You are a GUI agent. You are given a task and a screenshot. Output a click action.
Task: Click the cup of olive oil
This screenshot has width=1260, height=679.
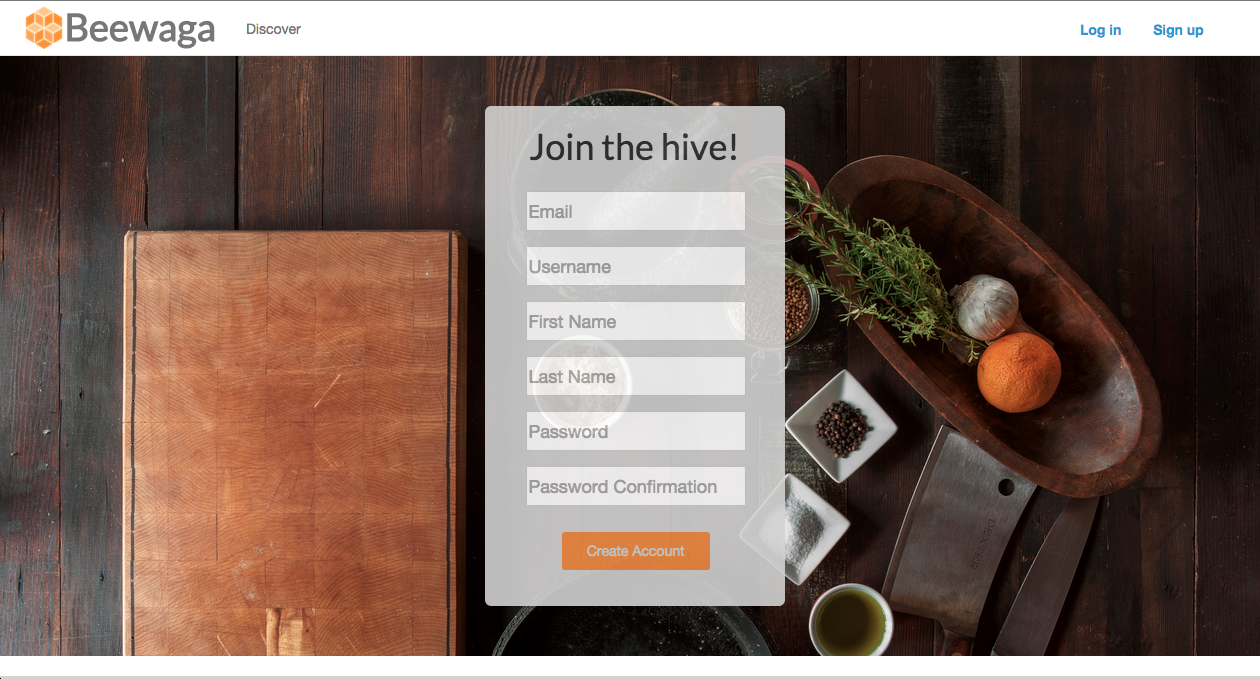tap(850, 621)
